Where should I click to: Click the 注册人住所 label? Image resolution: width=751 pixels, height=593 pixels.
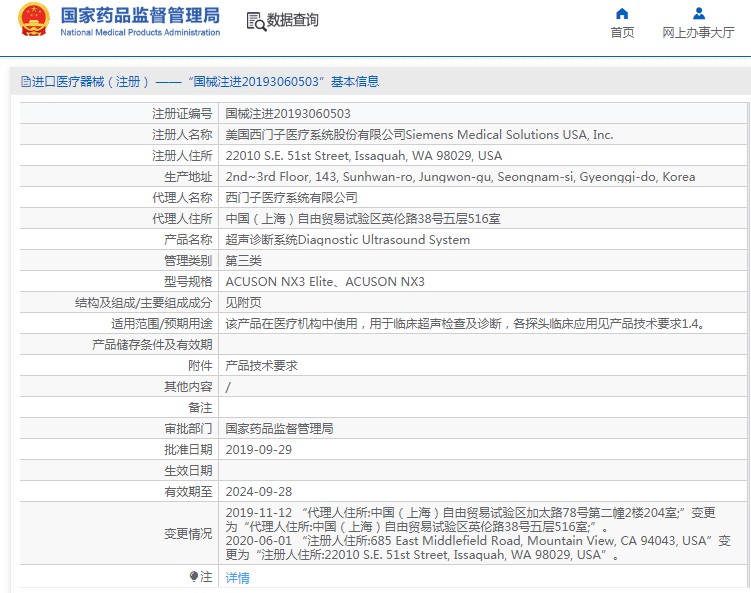point(182,156)
